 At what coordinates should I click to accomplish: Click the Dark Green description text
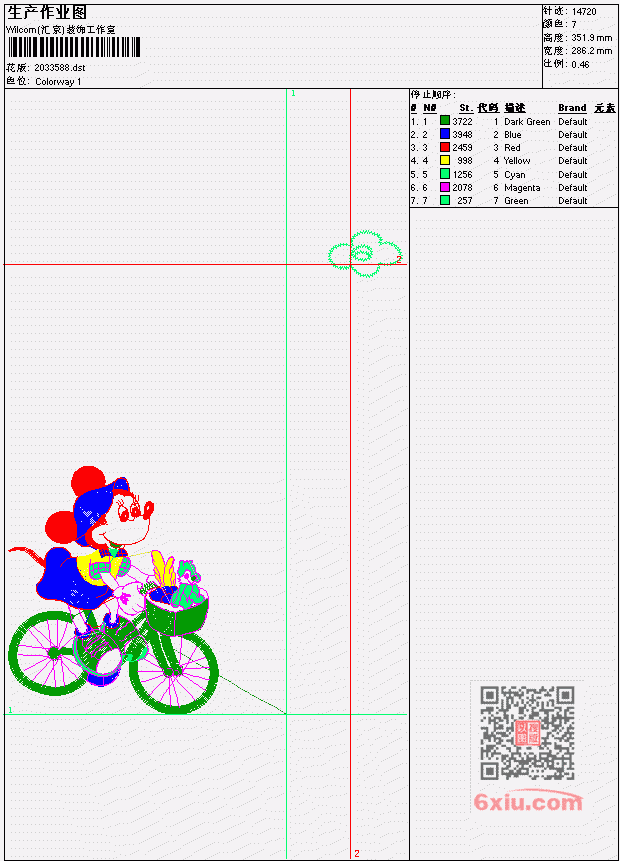pos(527,121)
